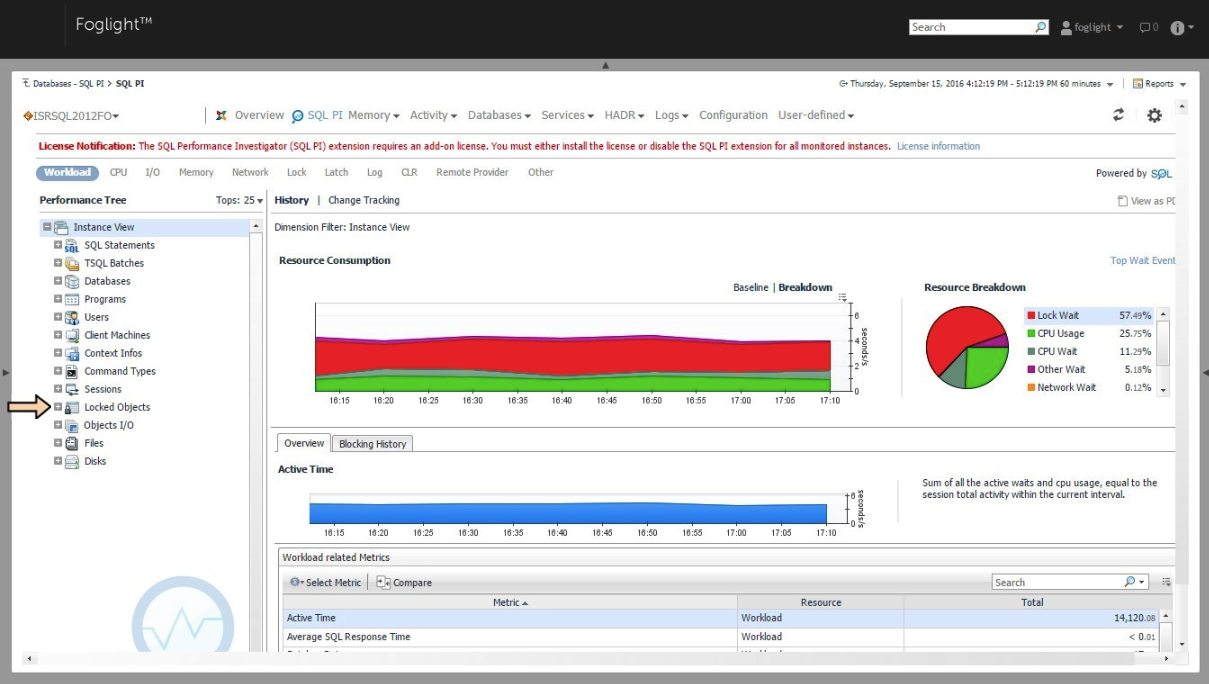
Task: Click the Disks tree icon
Action: (72, 461)
